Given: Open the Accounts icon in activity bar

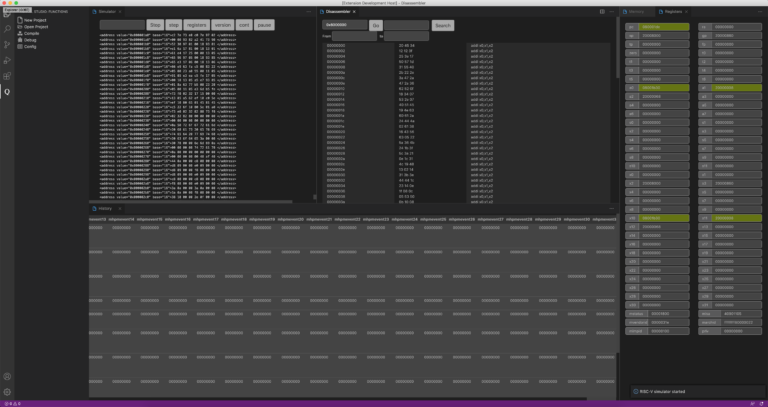Looking at the screenshot, I should tap(7, 377).
